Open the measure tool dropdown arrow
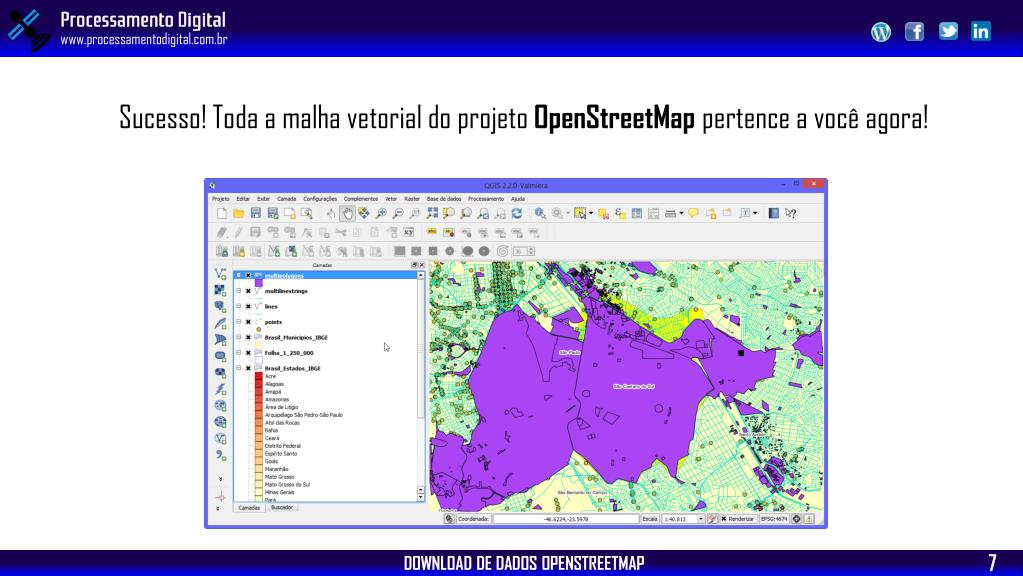Screen dimensions: 1023x576 click(681, 213)
